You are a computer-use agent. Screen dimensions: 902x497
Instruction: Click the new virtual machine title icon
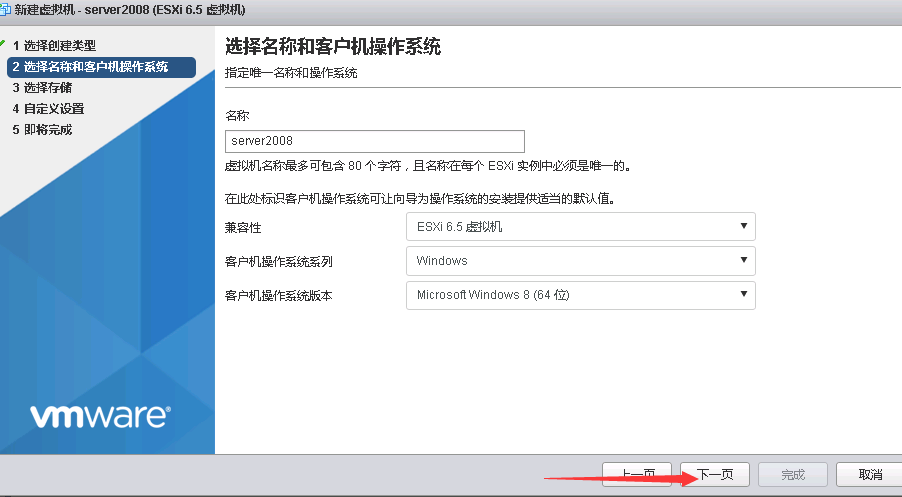pos(5,9)
